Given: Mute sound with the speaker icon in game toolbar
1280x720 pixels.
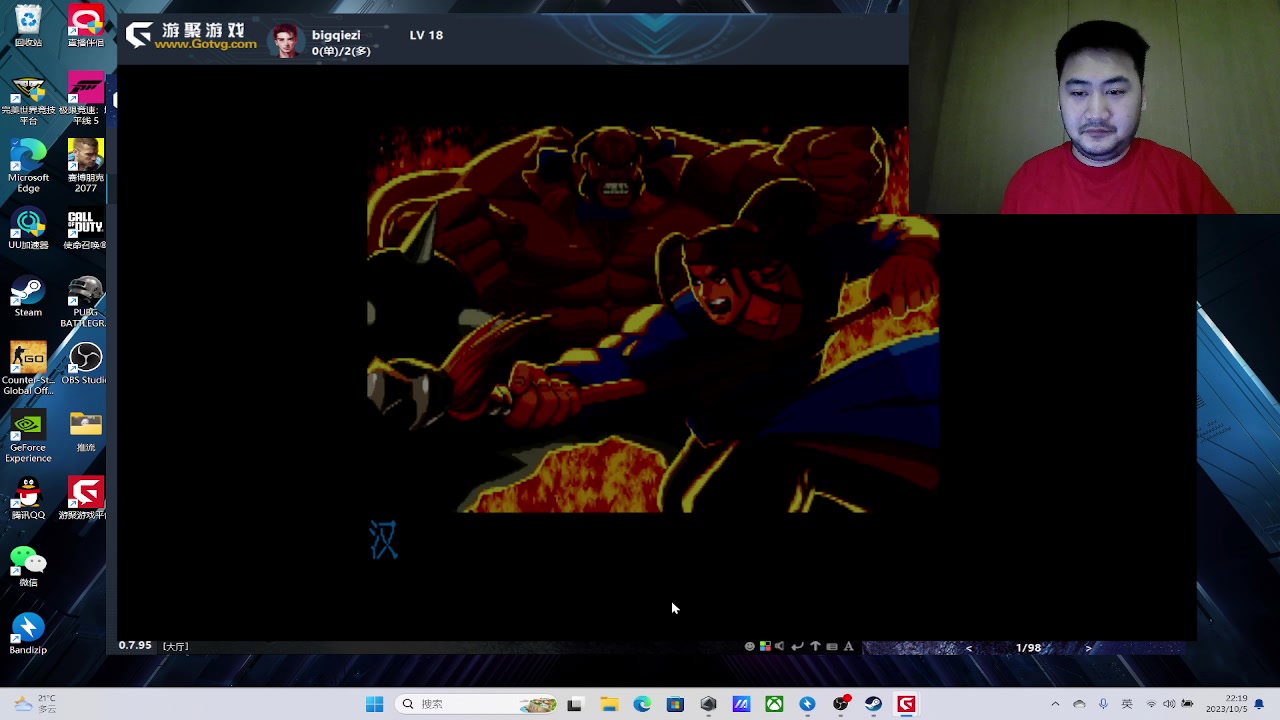Looking at the screenshot, I should point(780,646).
